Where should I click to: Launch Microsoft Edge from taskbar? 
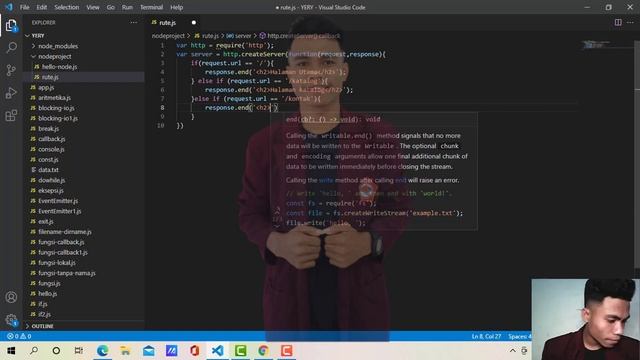[102, 351]
